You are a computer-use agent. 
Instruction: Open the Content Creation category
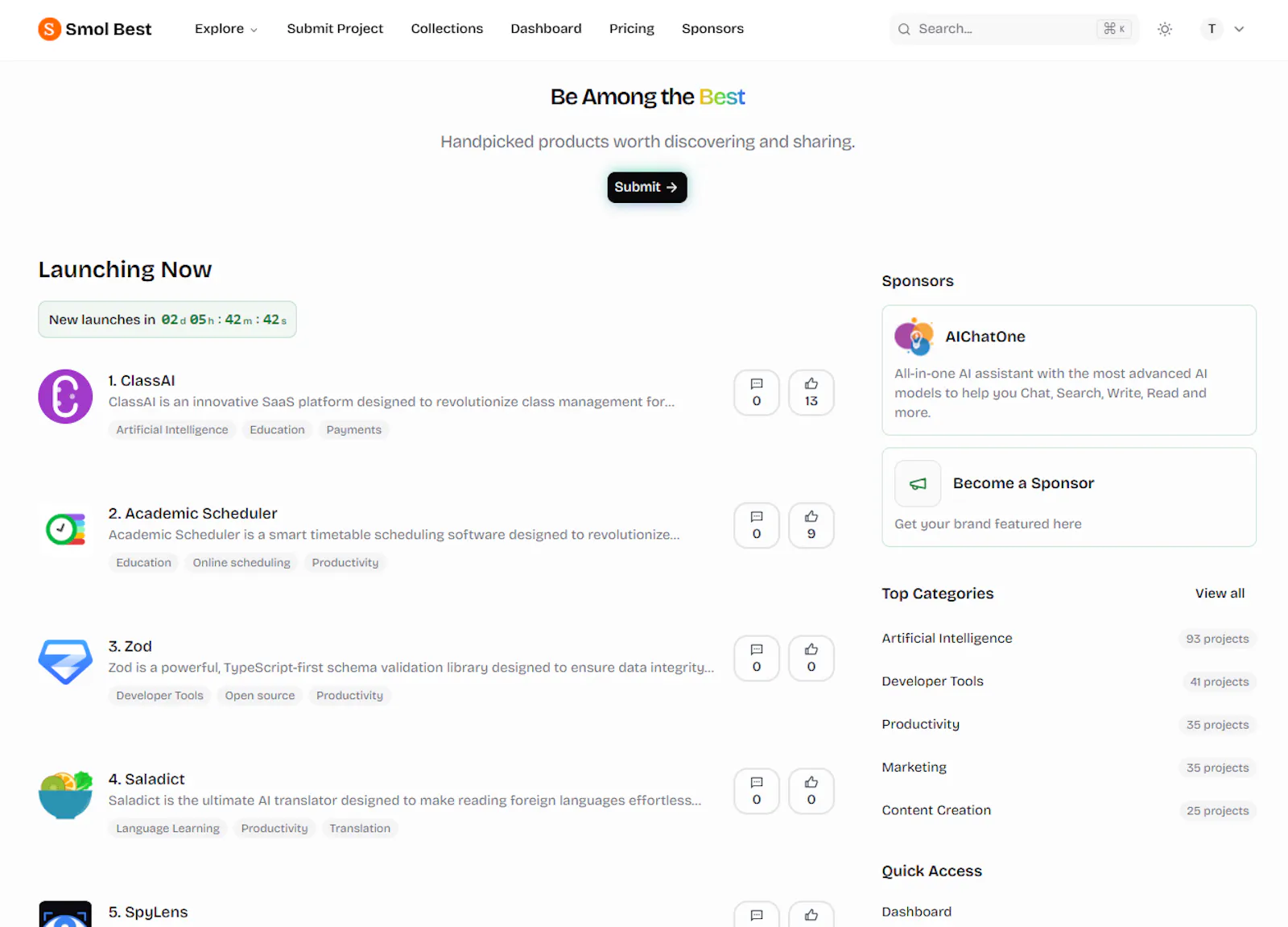936,810
